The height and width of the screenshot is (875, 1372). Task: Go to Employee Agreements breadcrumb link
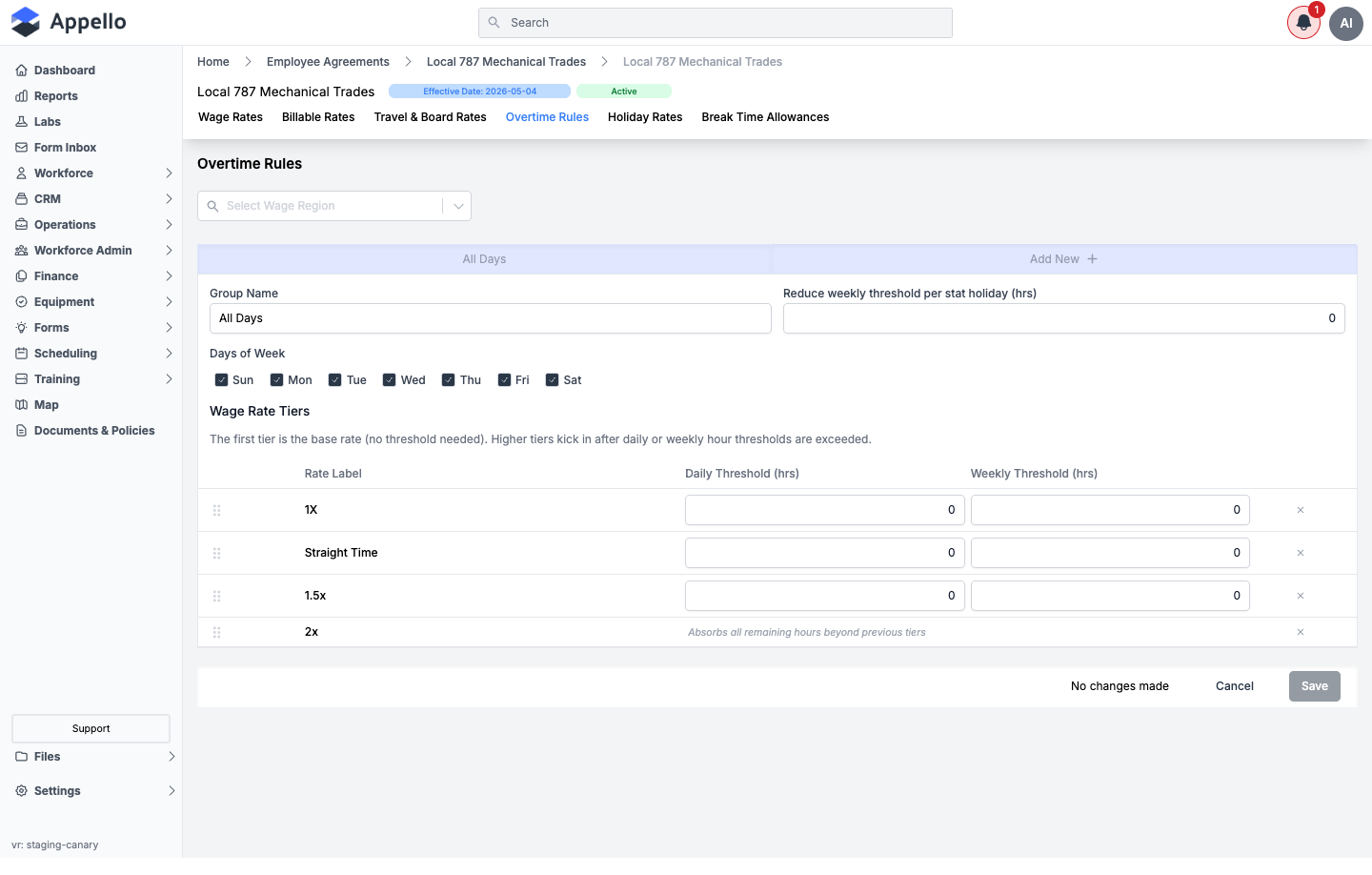(x=328, y=62)
